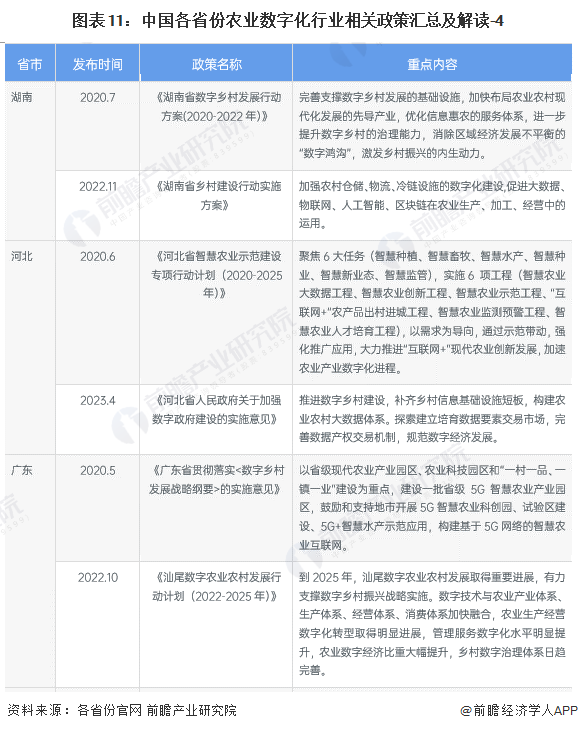Click policy 河北省人民政府关于加强数字政府建设的实施意见
This screenshot has width=578, height=731.
pos(216,409)
